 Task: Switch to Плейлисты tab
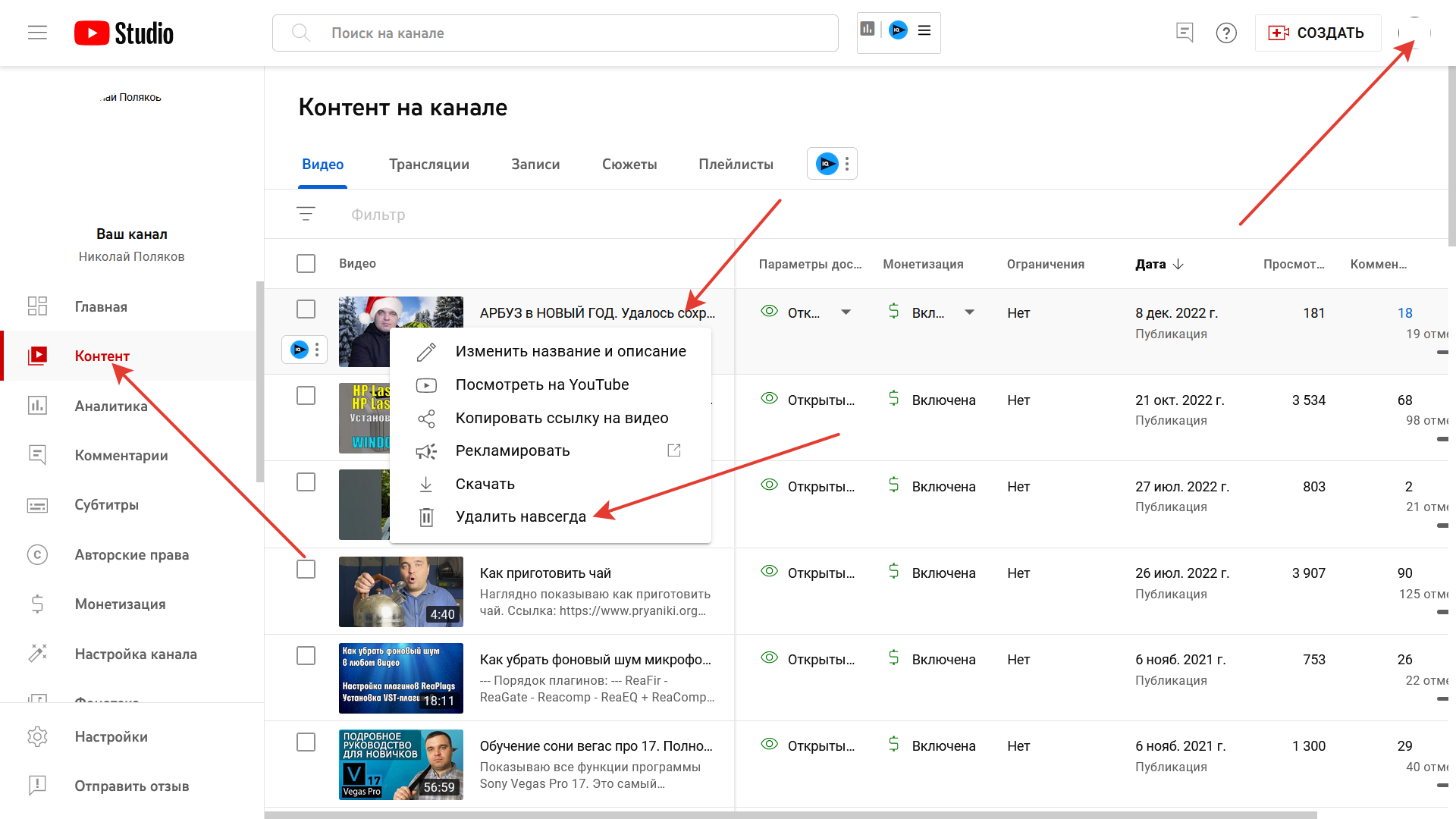[735, 164]
